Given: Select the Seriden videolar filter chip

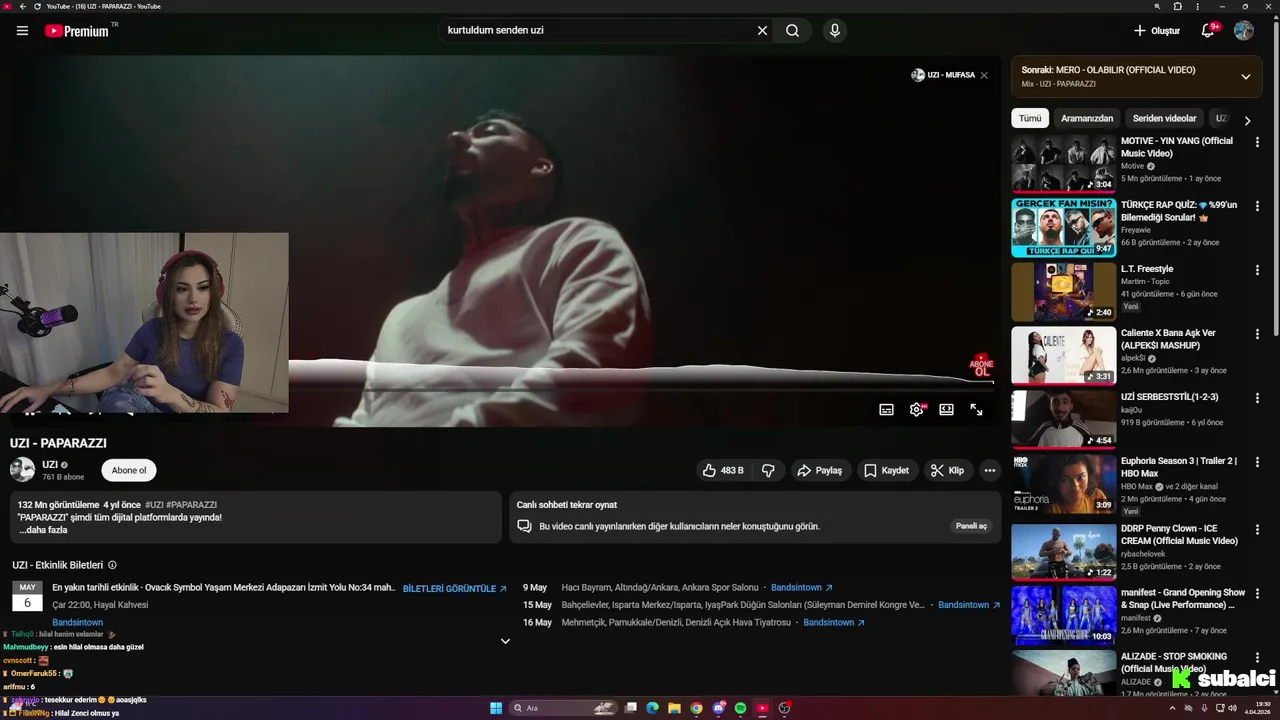Looking at the screenshot, I should click(1164, 118).
